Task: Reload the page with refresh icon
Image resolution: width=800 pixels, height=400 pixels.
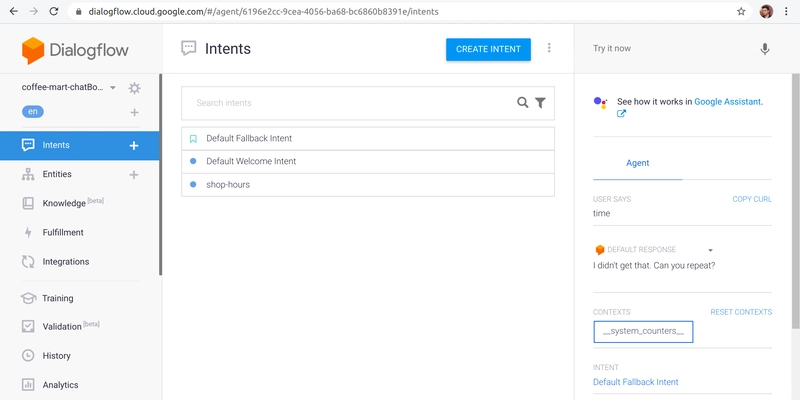Action: pos(54,11)
